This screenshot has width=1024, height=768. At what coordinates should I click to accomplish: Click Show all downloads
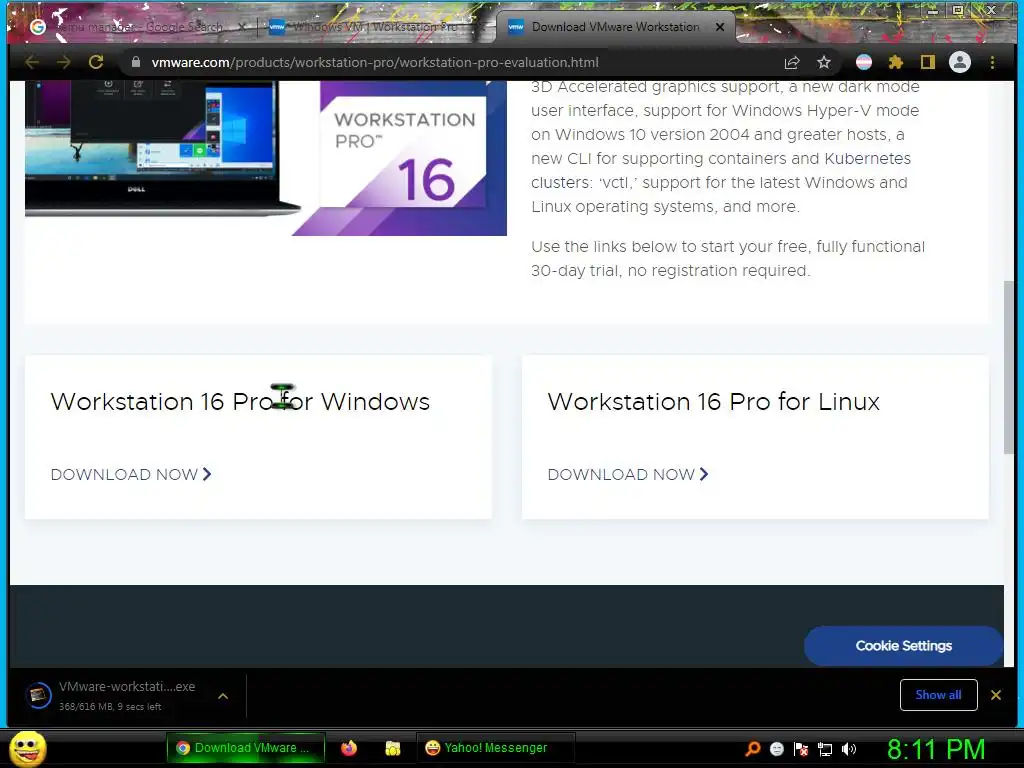(938, 695)
